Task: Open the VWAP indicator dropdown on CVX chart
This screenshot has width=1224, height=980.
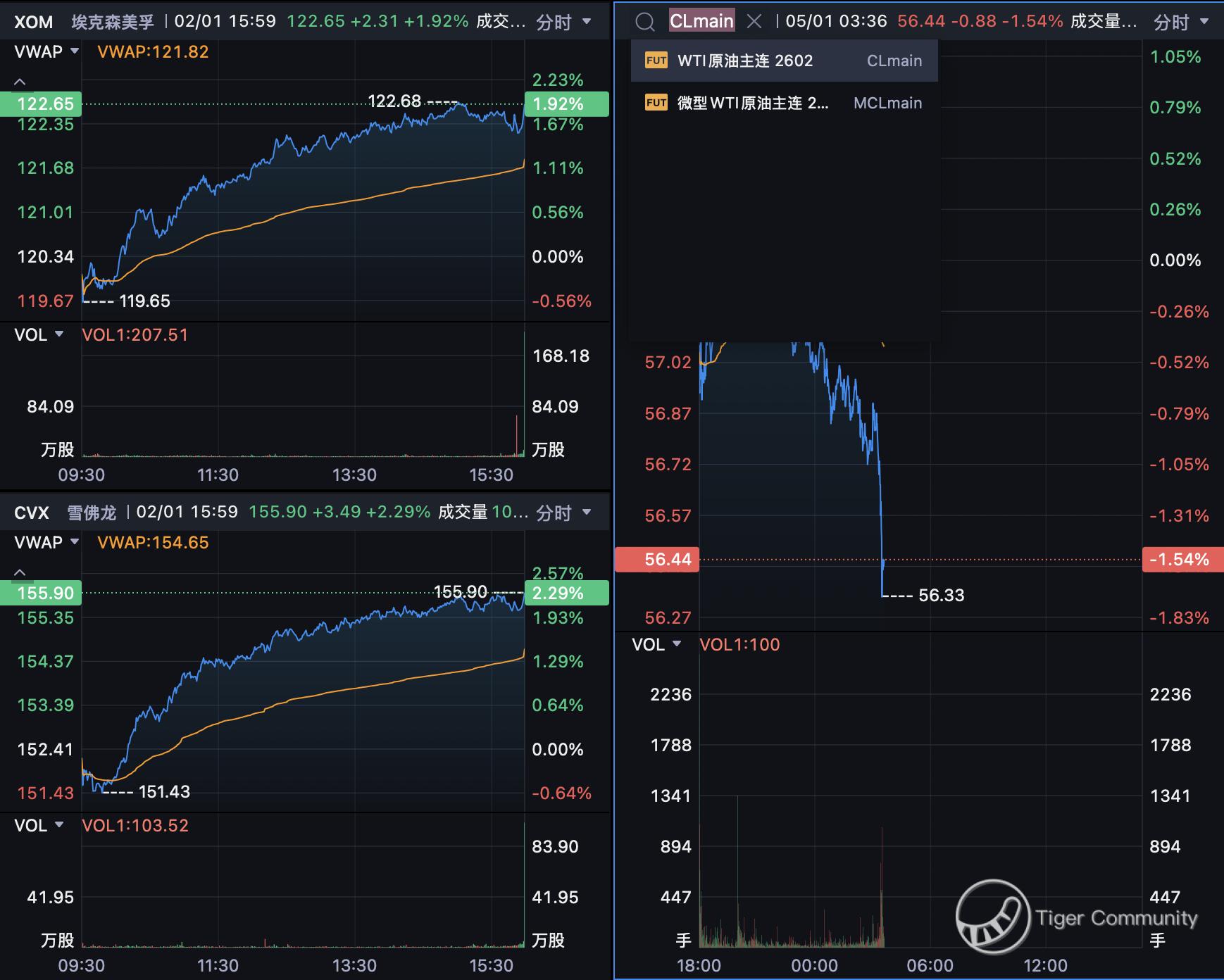Action: (x=46, y=542)
